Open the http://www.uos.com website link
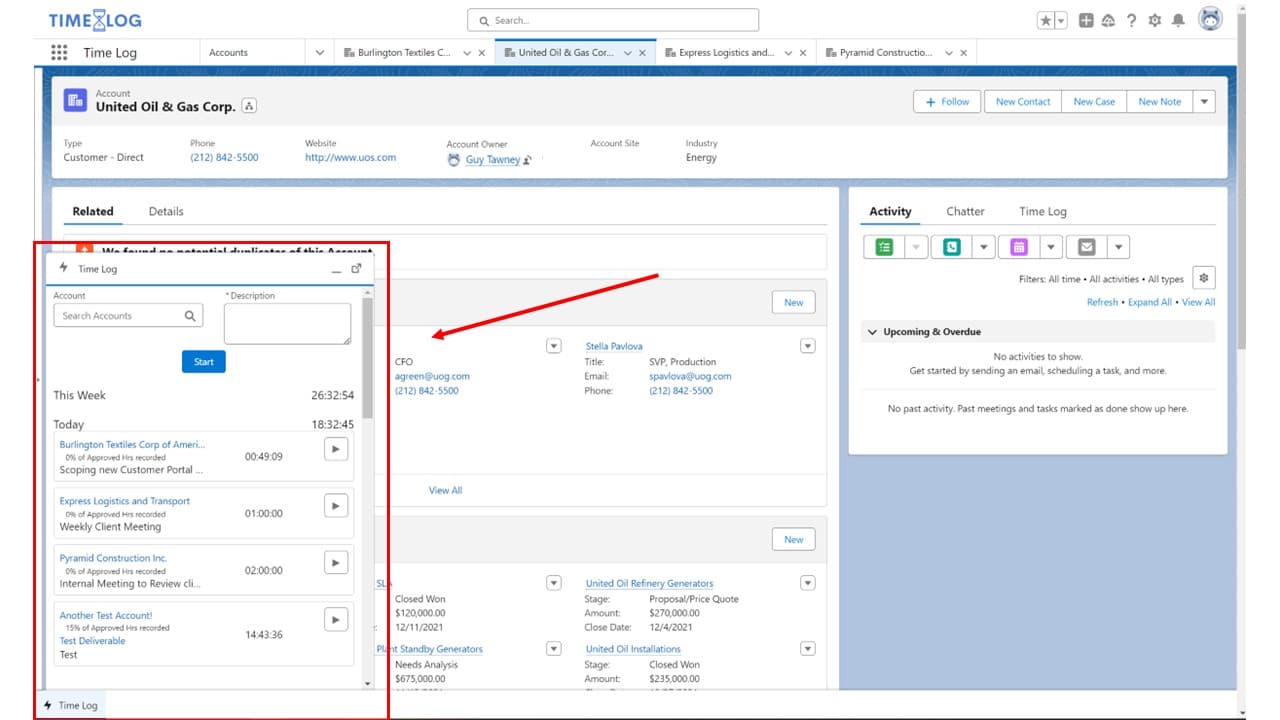The width and height of the screenshot is (1280, 720). coord(350,158)
